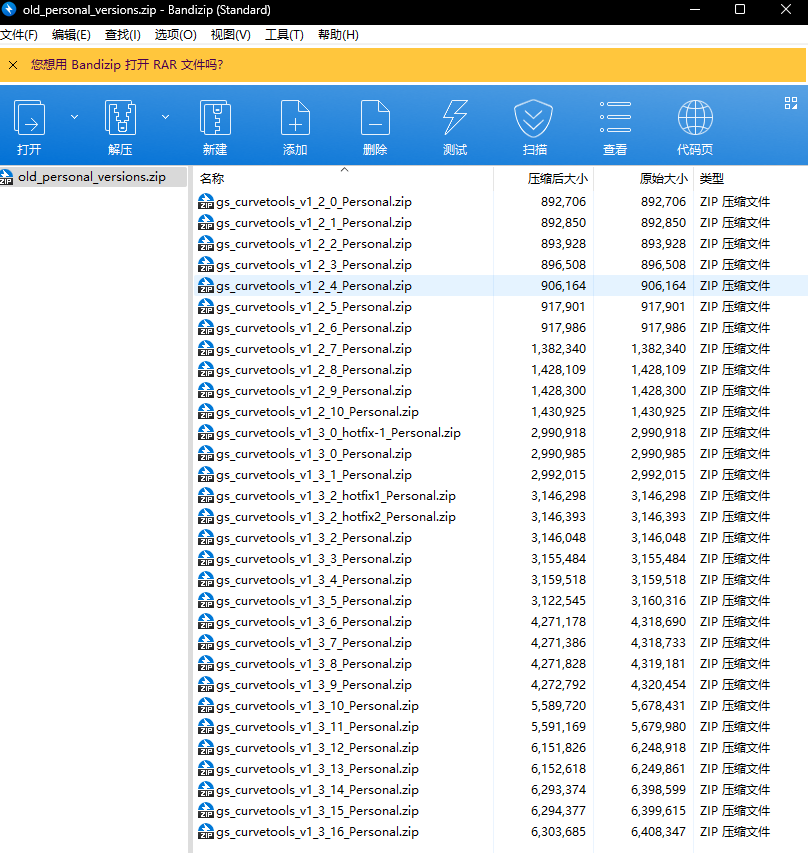This screenshot has width=808, height=853.
Task: Toggle the sort arrow above the file list
Action: [345, 169]
